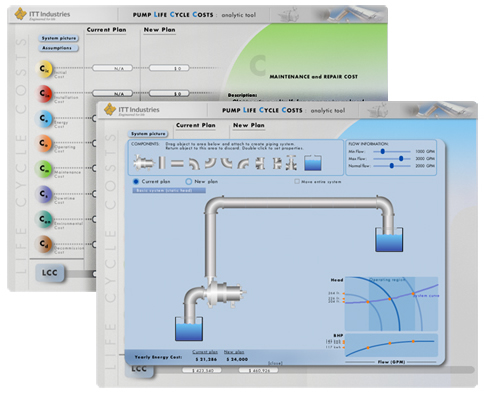484x394 pixels.
Task: Select the first elbow pipe component
Action: 194,163
